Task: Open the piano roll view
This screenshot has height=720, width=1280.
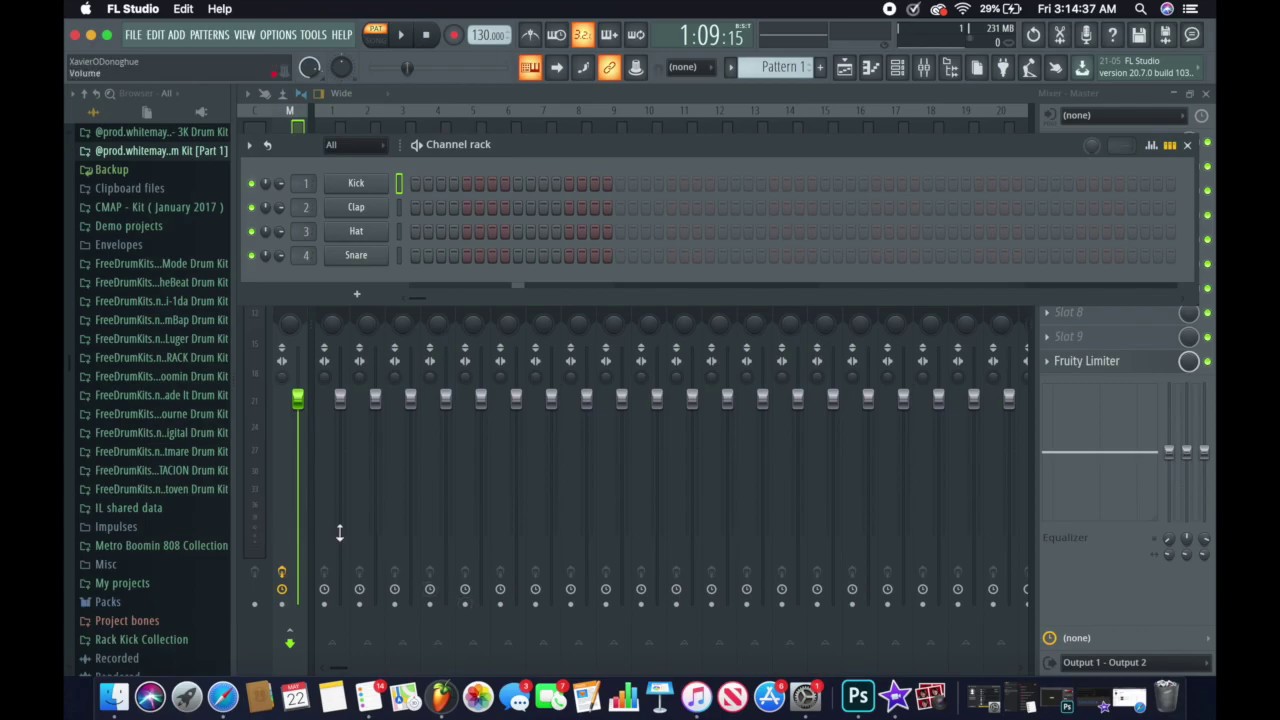Action: [871, 68]
